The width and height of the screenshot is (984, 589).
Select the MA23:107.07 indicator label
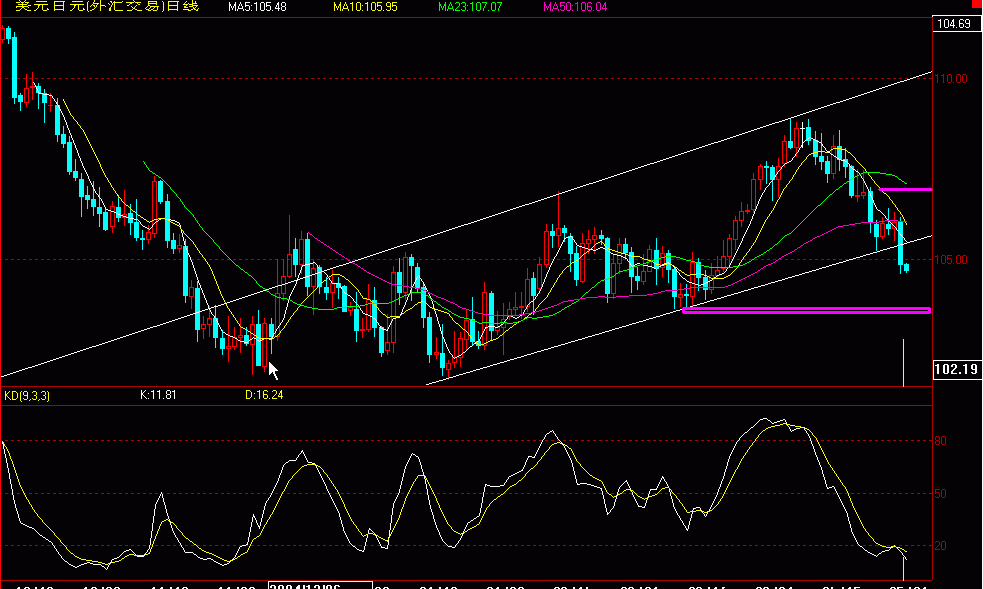pyautogui.click(x=470, y=7)
